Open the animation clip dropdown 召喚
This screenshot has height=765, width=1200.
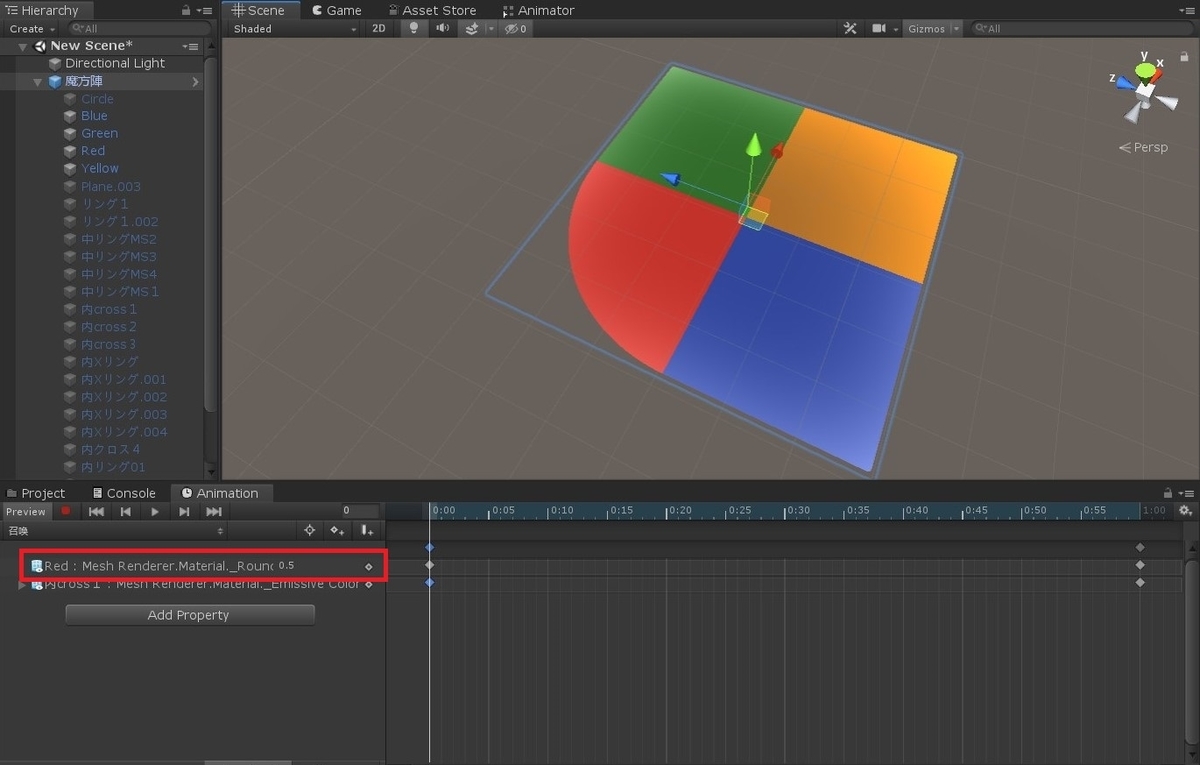click(115, 530)
